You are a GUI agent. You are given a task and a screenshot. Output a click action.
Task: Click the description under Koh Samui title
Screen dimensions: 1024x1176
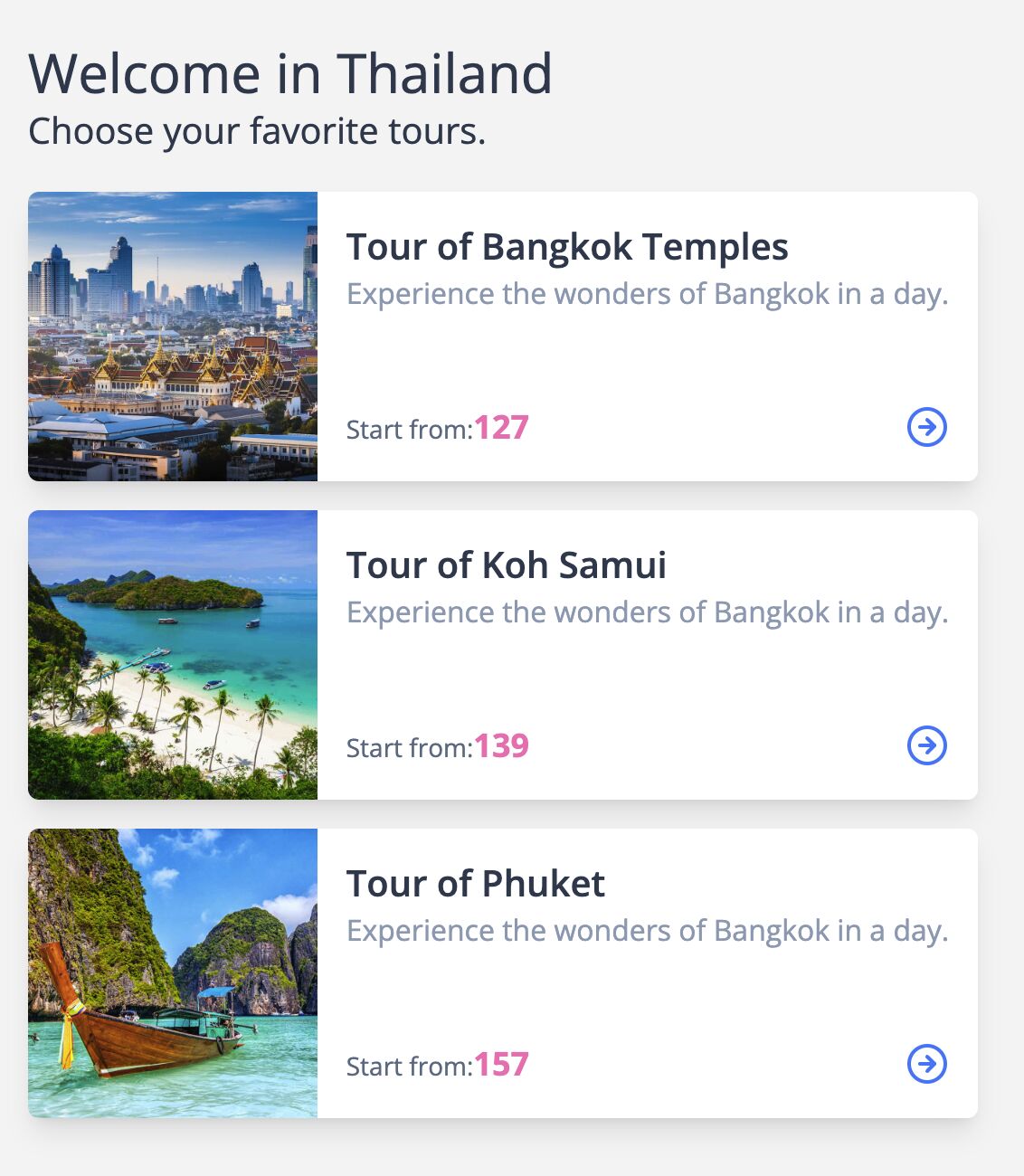pos(648,612)
